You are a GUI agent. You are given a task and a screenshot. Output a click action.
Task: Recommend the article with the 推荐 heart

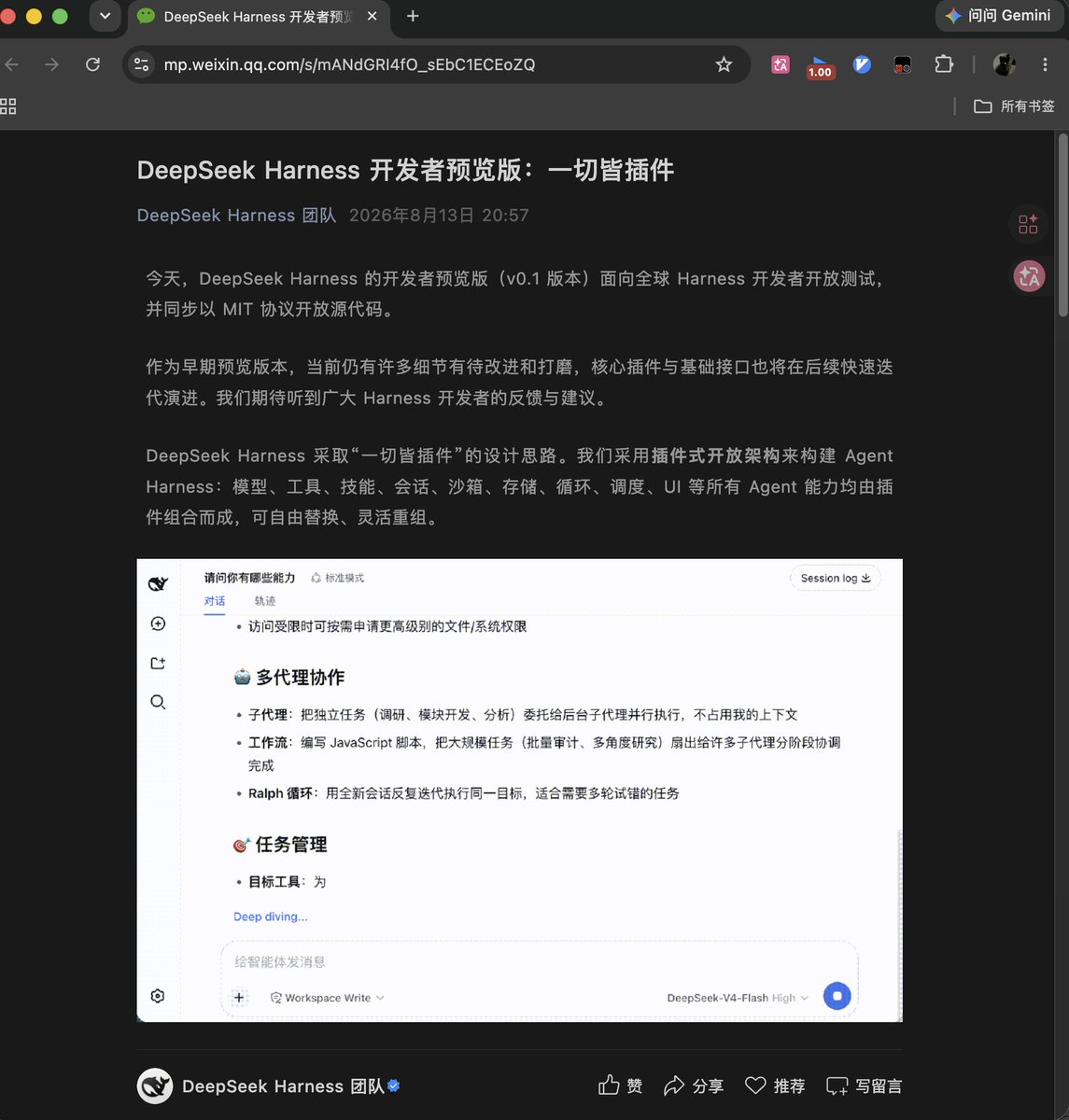point(775,1085)
